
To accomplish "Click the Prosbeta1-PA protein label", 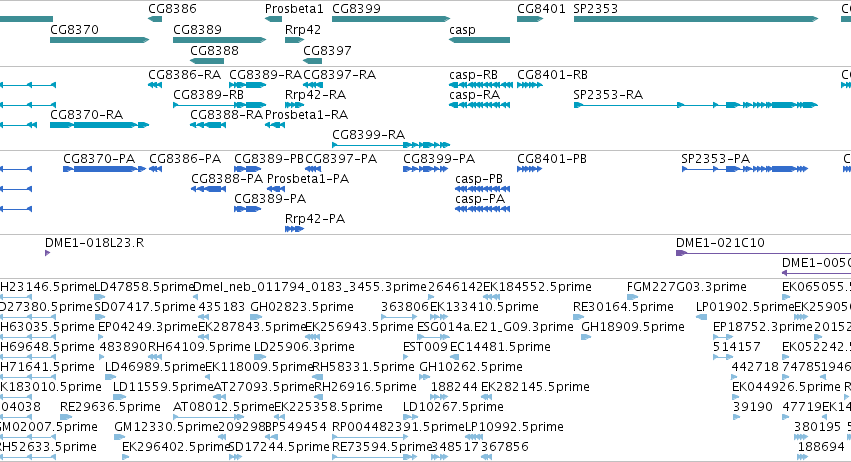I will [x=308, y=179].
